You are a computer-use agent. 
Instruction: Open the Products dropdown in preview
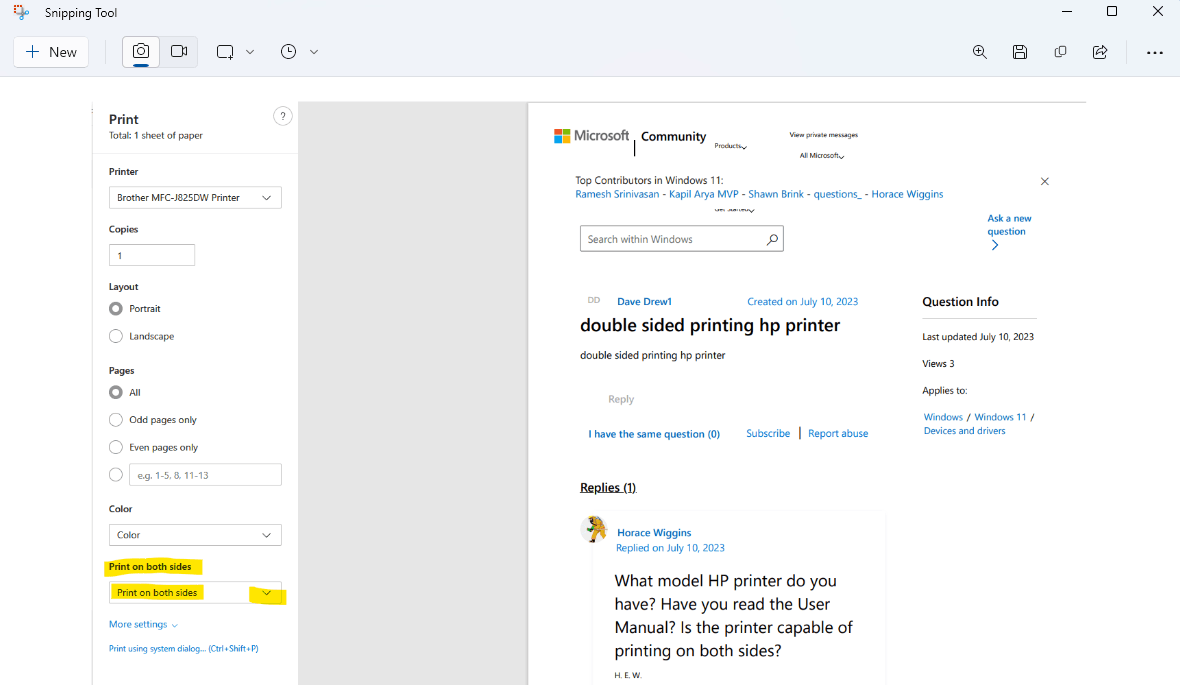click(x=731, y=146)
